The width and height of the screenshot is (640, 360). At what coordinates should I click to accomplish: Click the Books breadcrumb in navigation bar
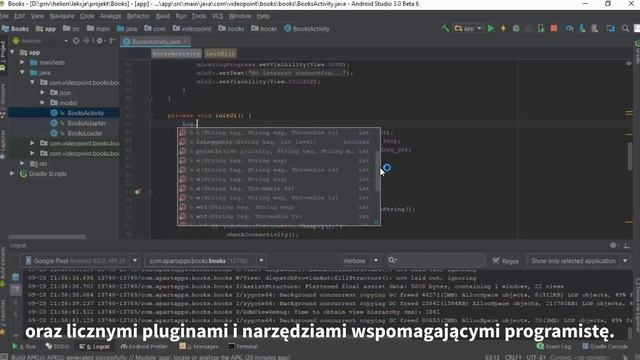[16, 29]
